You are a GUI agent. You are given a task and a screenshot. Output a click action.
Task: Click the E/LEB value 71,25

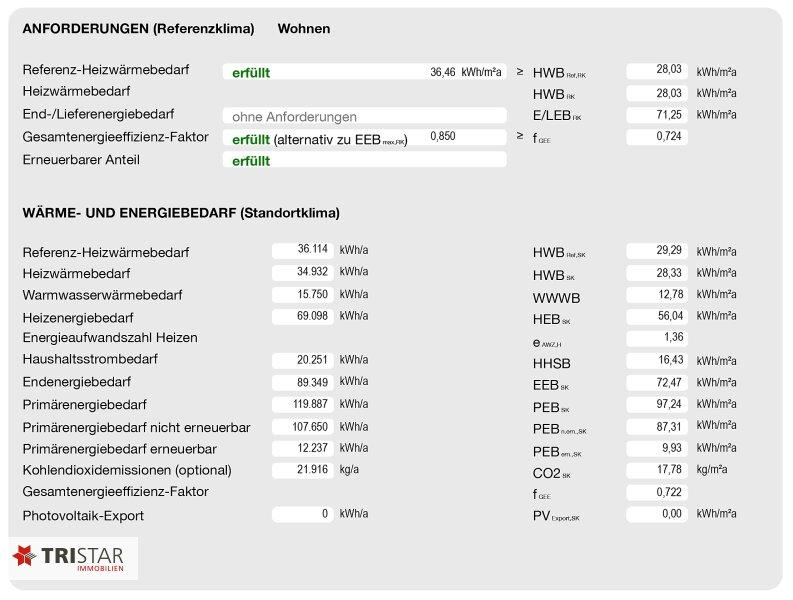point(657,115)
